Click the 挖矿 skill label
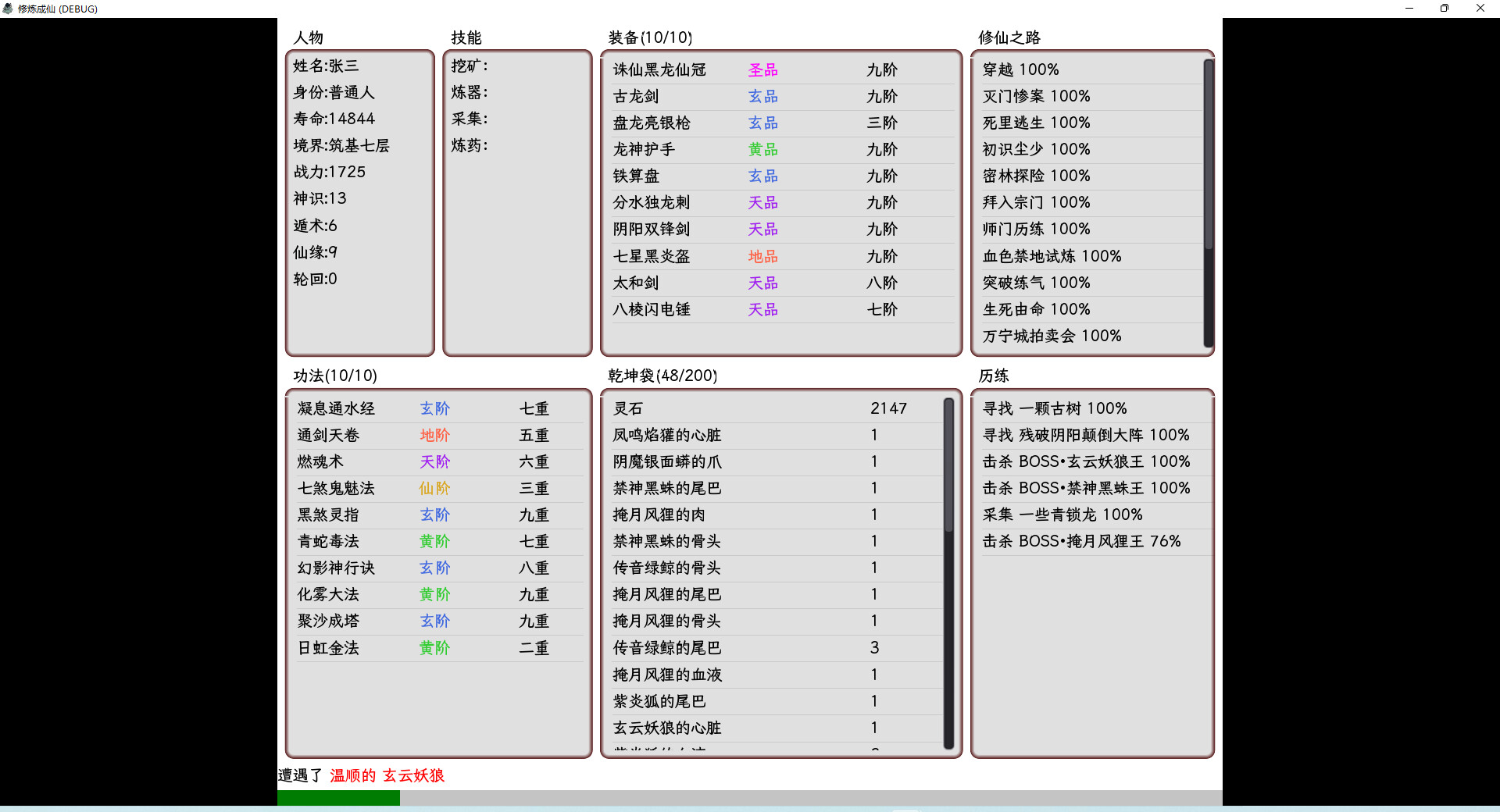 pos(469,66)
